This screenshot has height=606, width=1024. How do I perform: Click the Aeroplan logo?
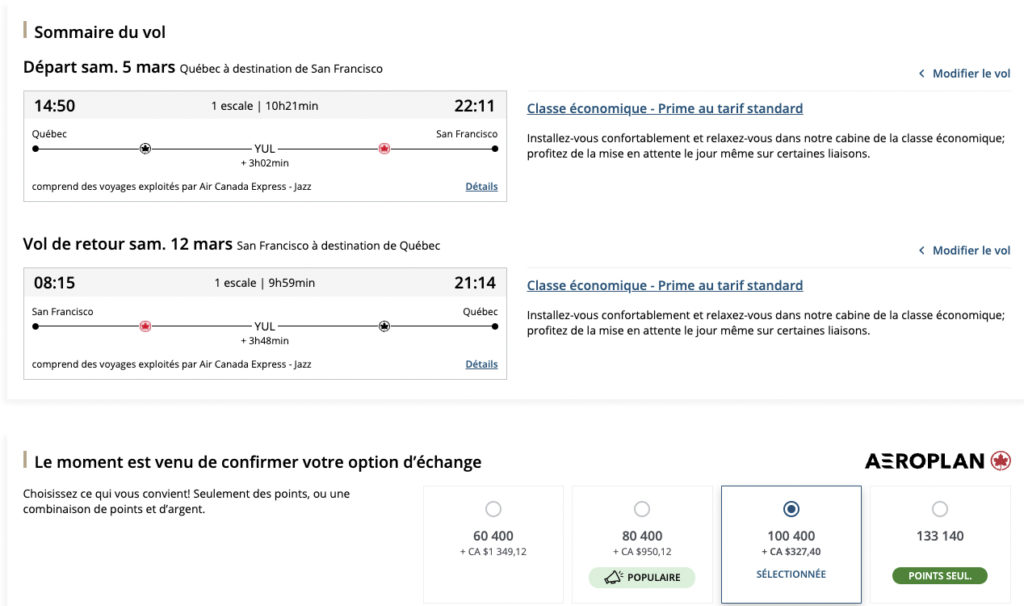pyautogui.click(x=937, y=461)
